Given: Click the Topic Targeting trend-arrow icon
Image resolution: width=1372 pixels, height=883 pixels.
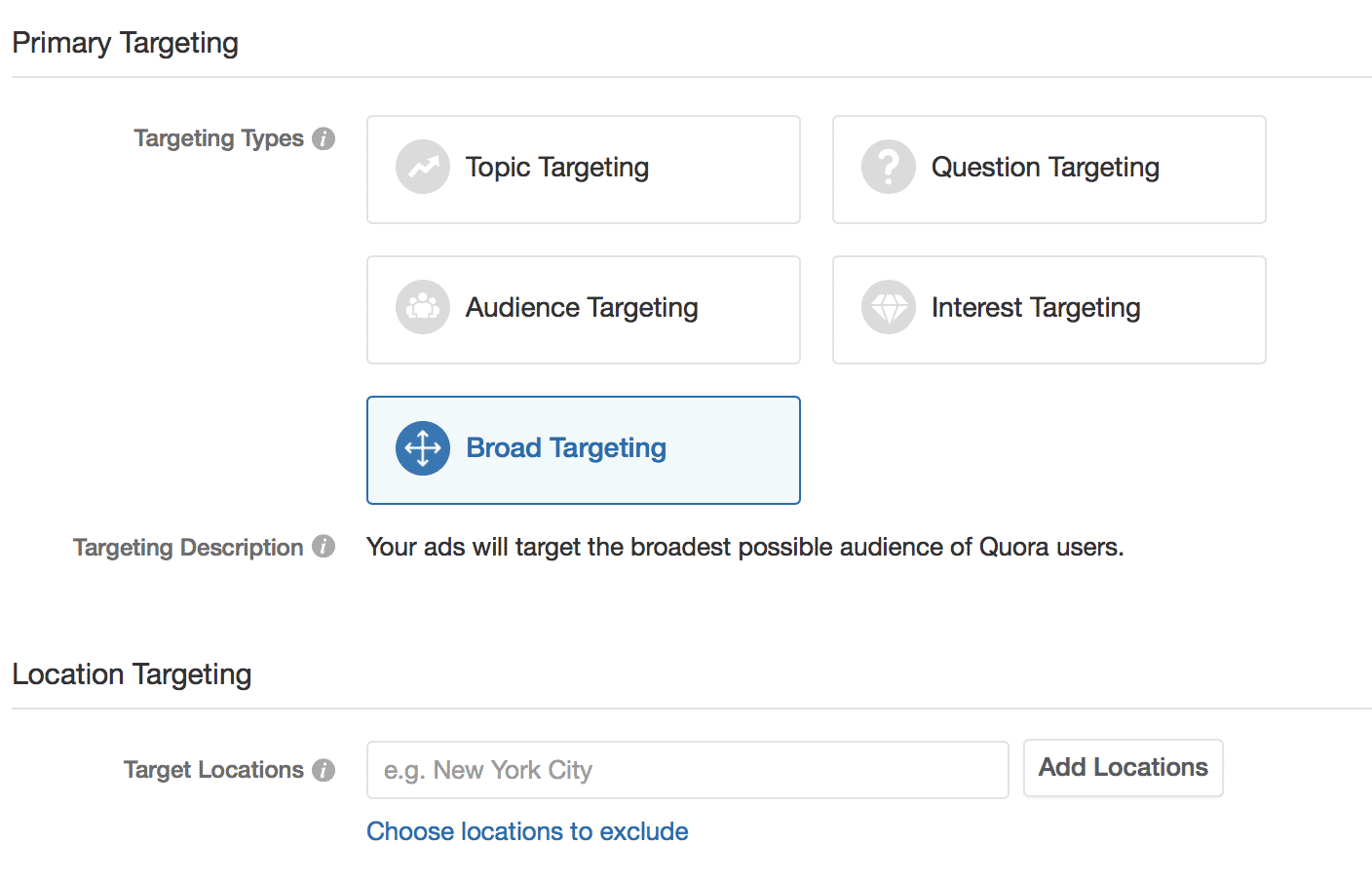Looking at the screenshot, I should click(x=423, y=168).
